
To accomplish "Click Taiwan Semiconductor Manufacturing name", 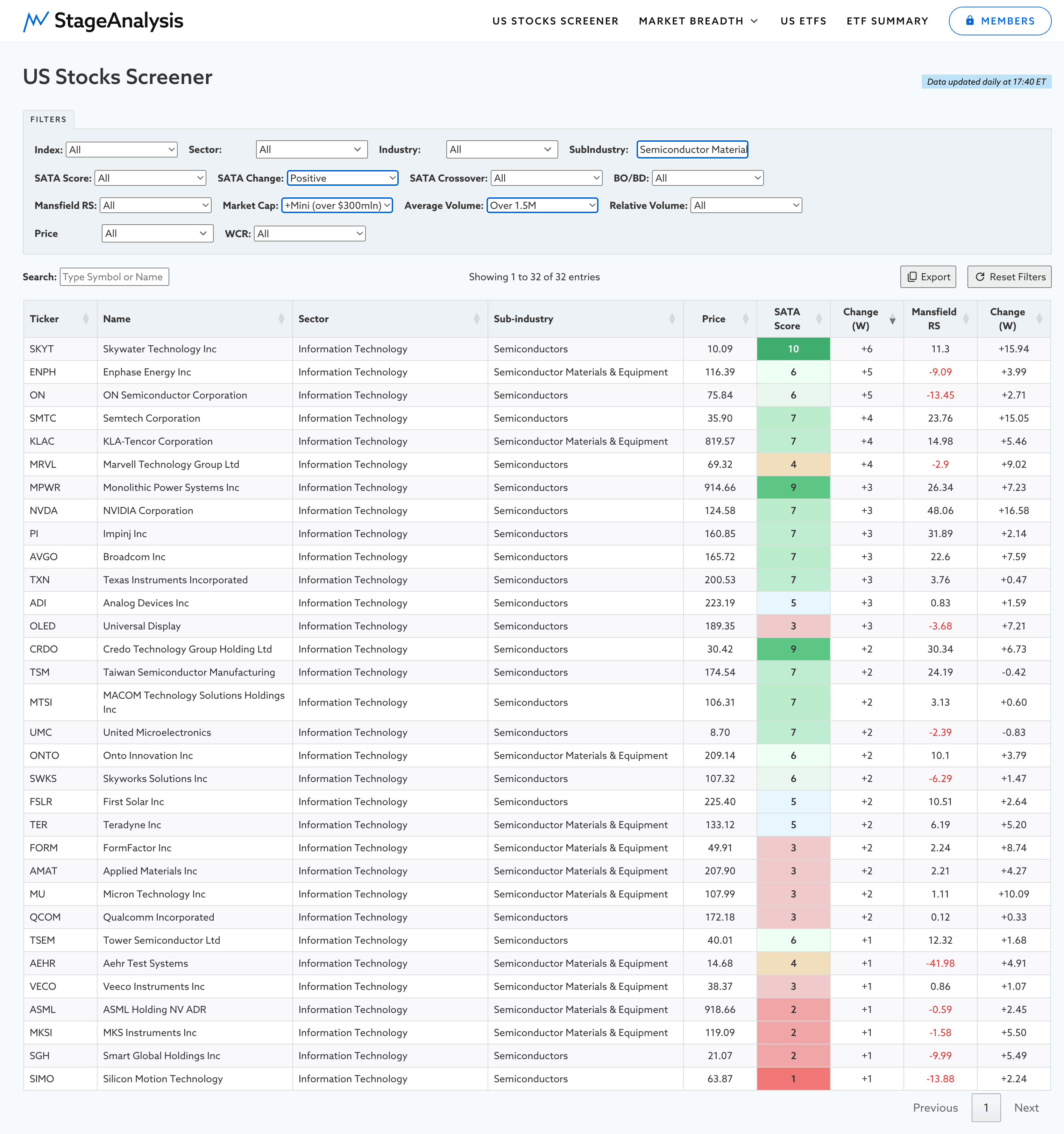I will click(189, 672).
